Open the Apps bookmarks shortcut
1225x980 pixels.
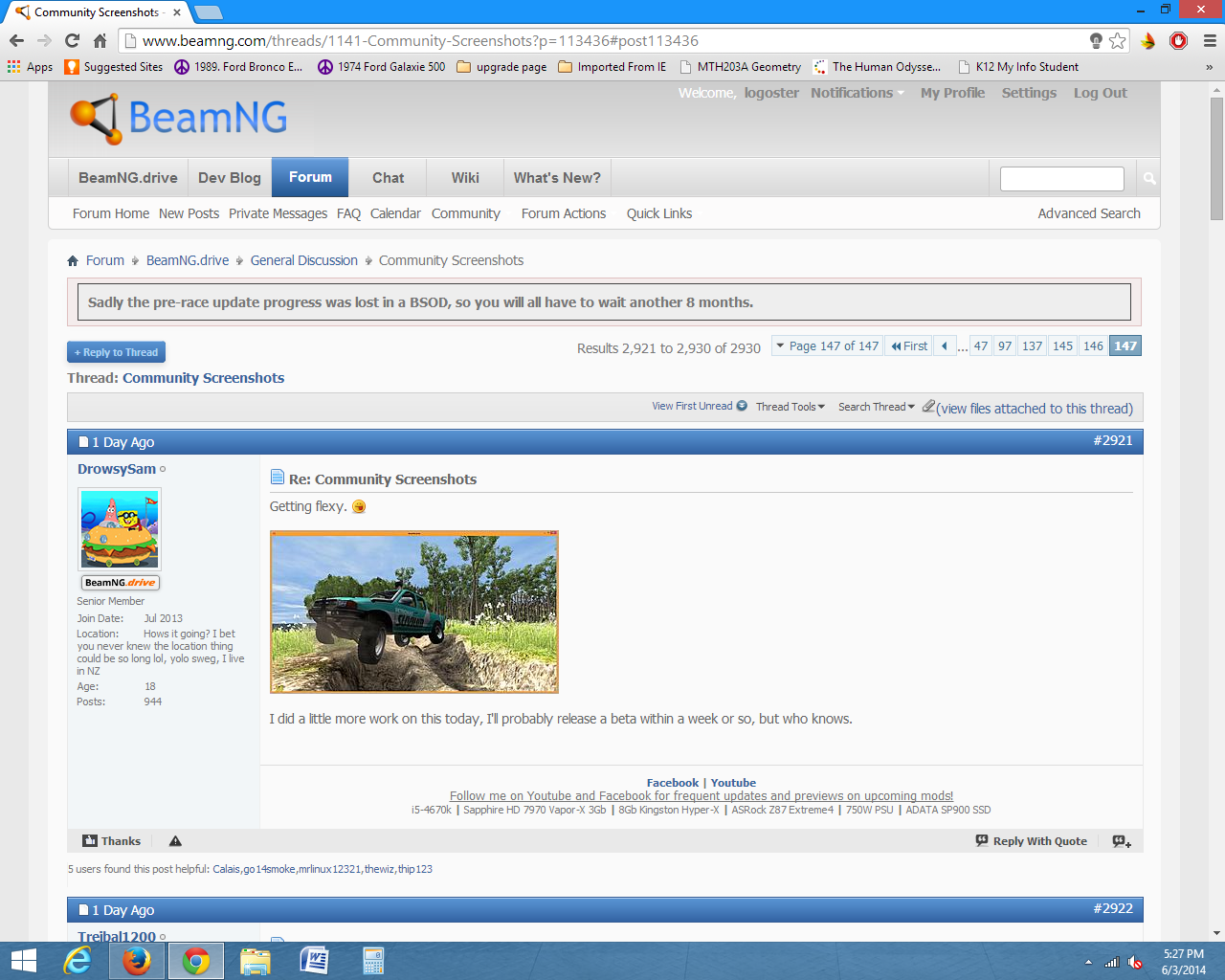click(x=30, y=67)
